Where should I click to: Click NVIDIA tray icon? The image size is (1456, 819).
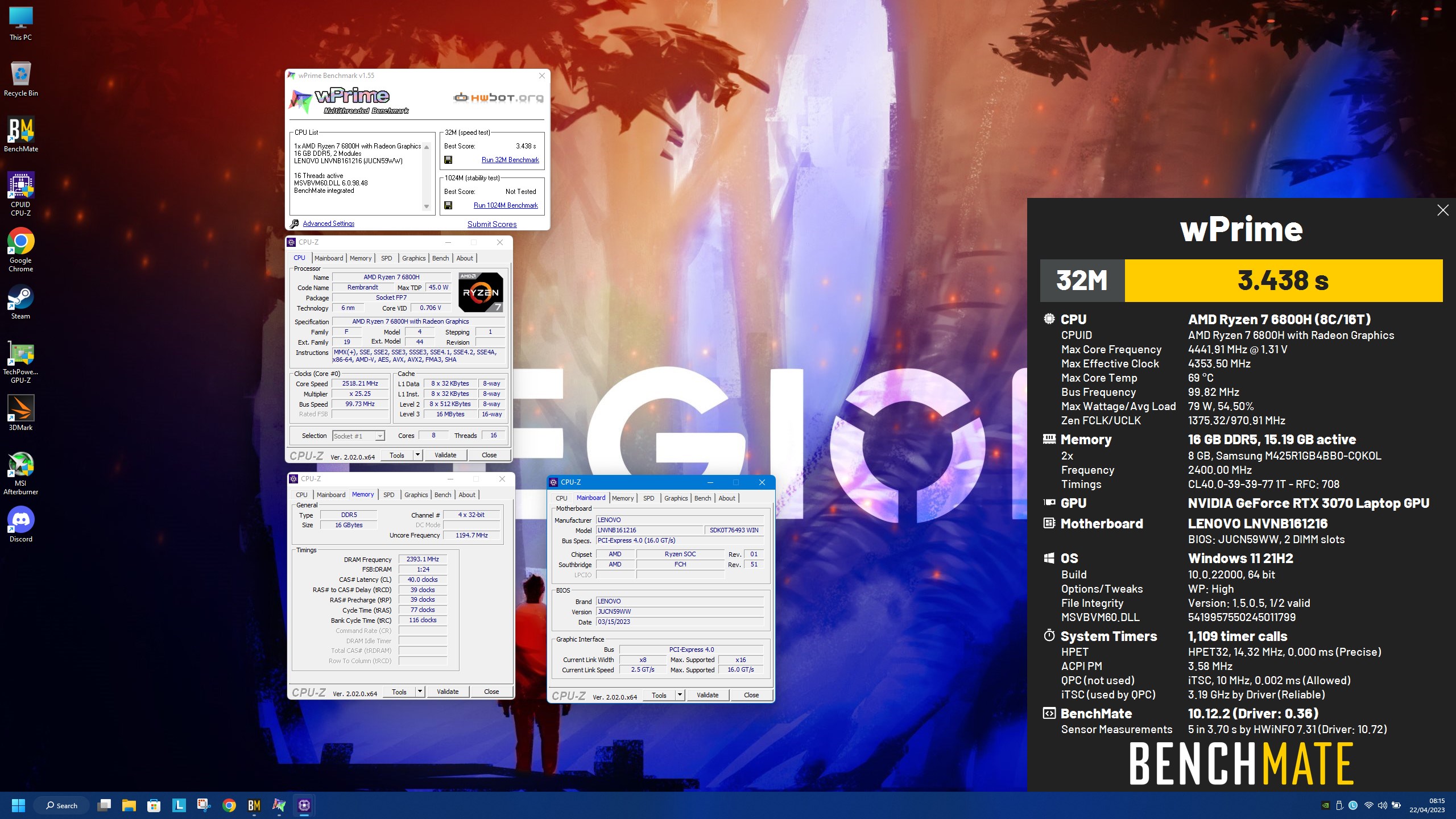(x=1326, y=805)
